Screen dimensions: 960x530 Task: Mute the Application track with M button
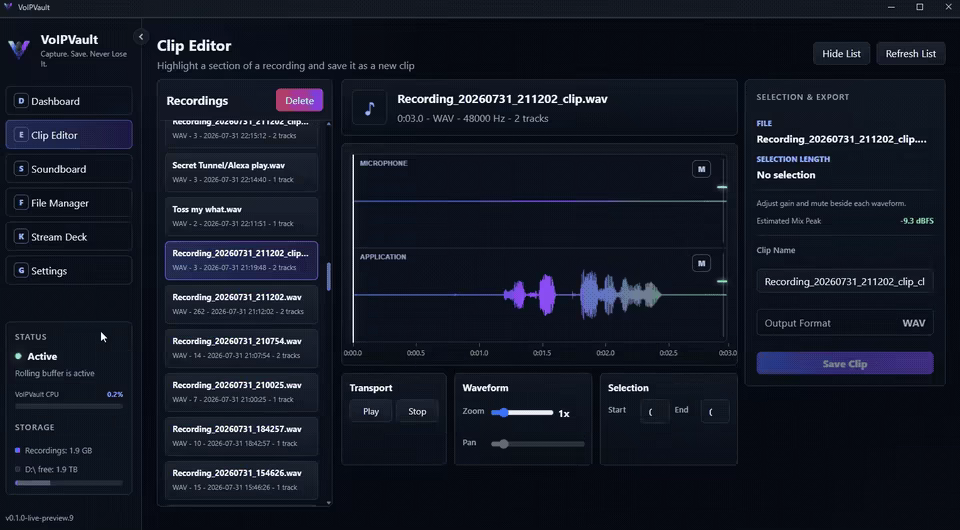(701, 263)
